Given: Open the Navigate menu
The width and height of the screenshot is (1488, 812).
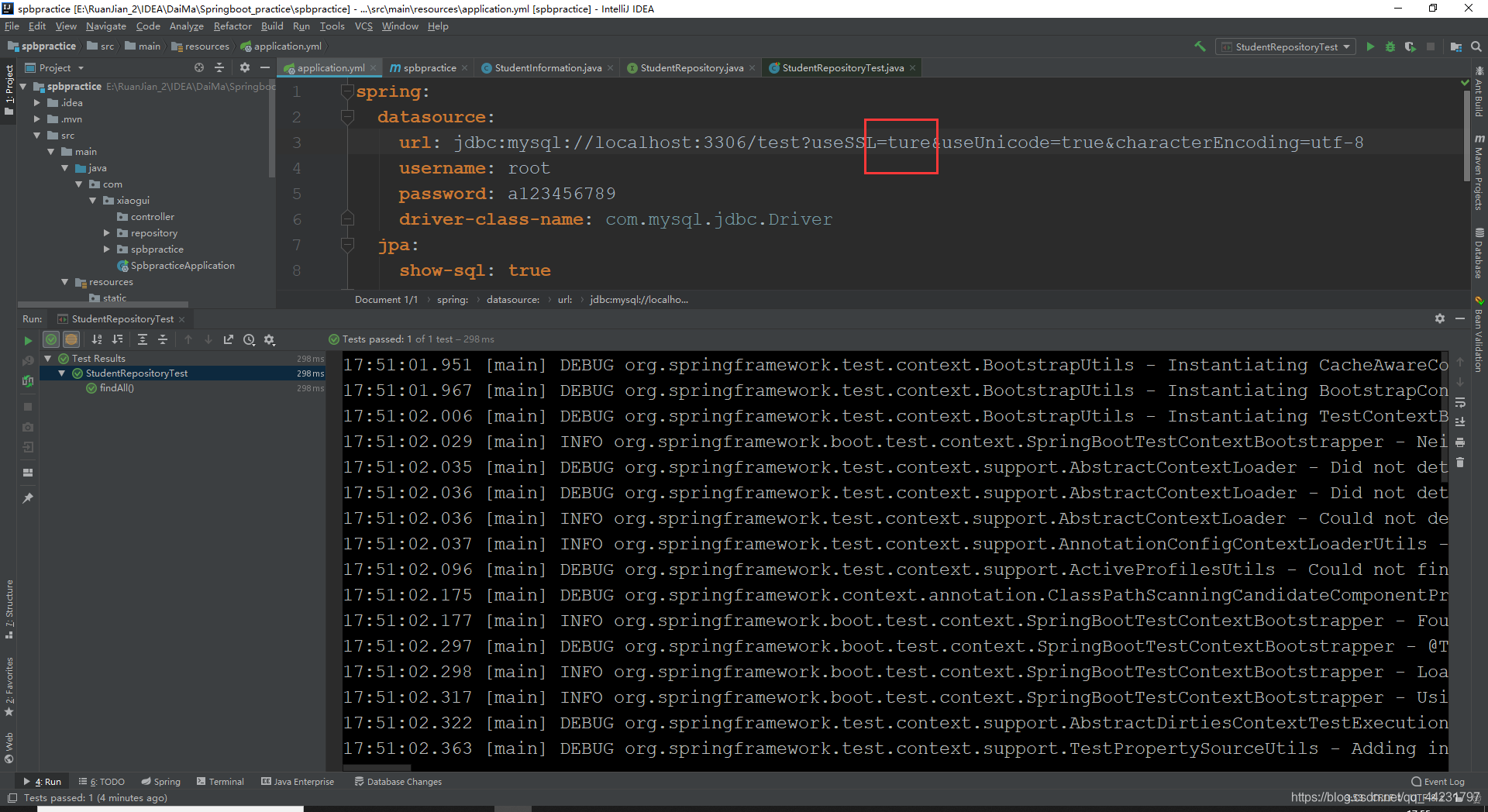Looking at the screenshot, I should (106, 26).
